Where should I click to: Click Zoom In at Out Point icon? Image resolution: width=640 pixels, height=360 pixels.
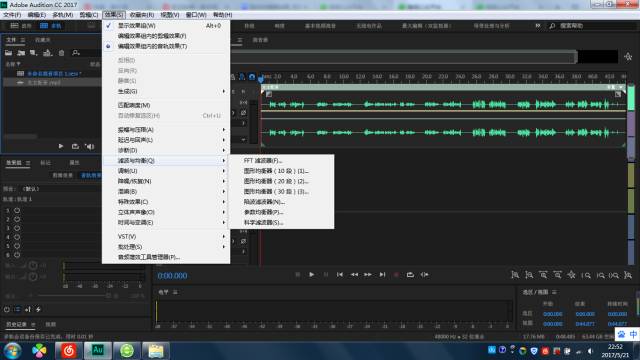(x=600, y=275)
